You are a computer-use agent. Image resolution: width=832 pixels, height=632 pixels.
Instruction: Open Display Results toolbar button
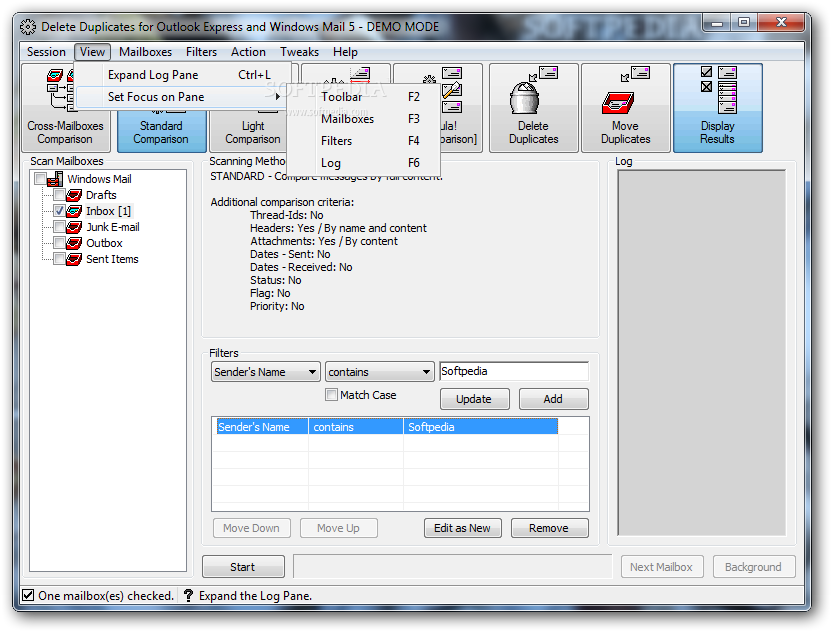pyautogui.click(x=717, y=108)
